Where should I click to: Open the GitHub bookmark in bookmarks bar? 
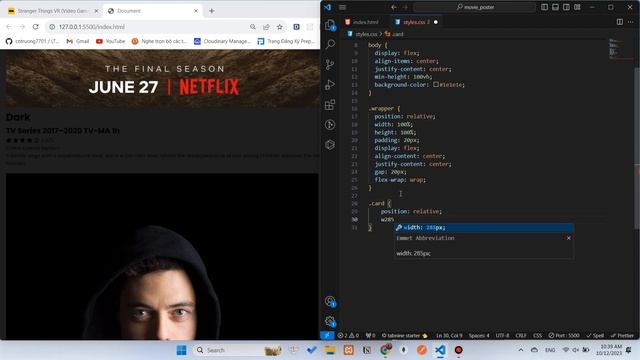[32, 41]
